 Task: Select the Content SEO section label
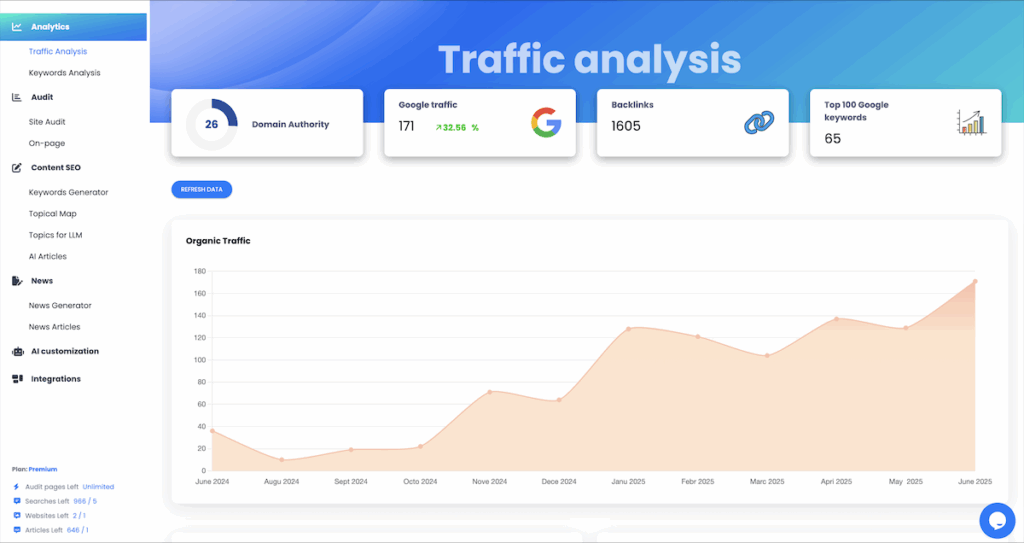coord(56,168)
